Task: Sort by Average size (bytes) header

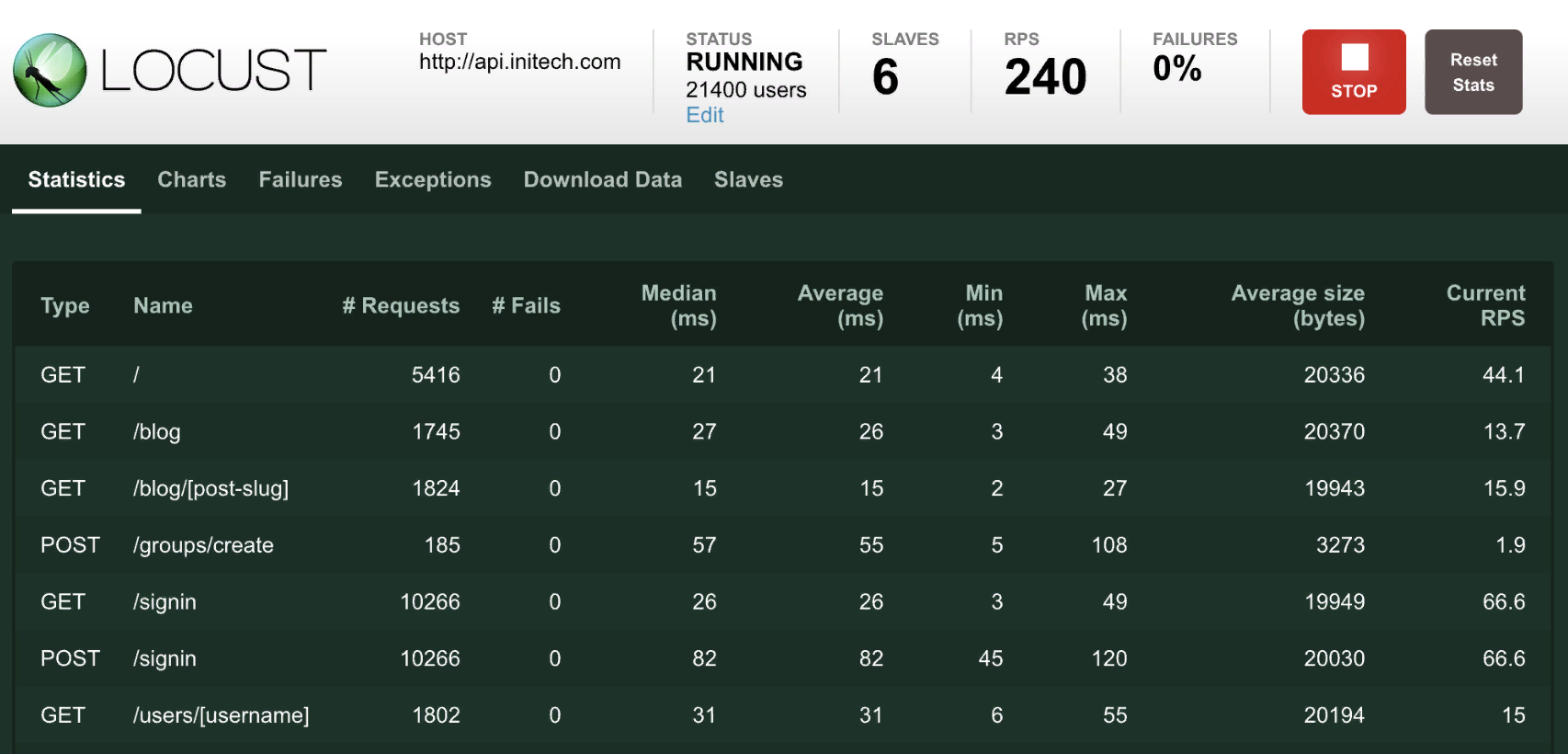Action: 1298,305
